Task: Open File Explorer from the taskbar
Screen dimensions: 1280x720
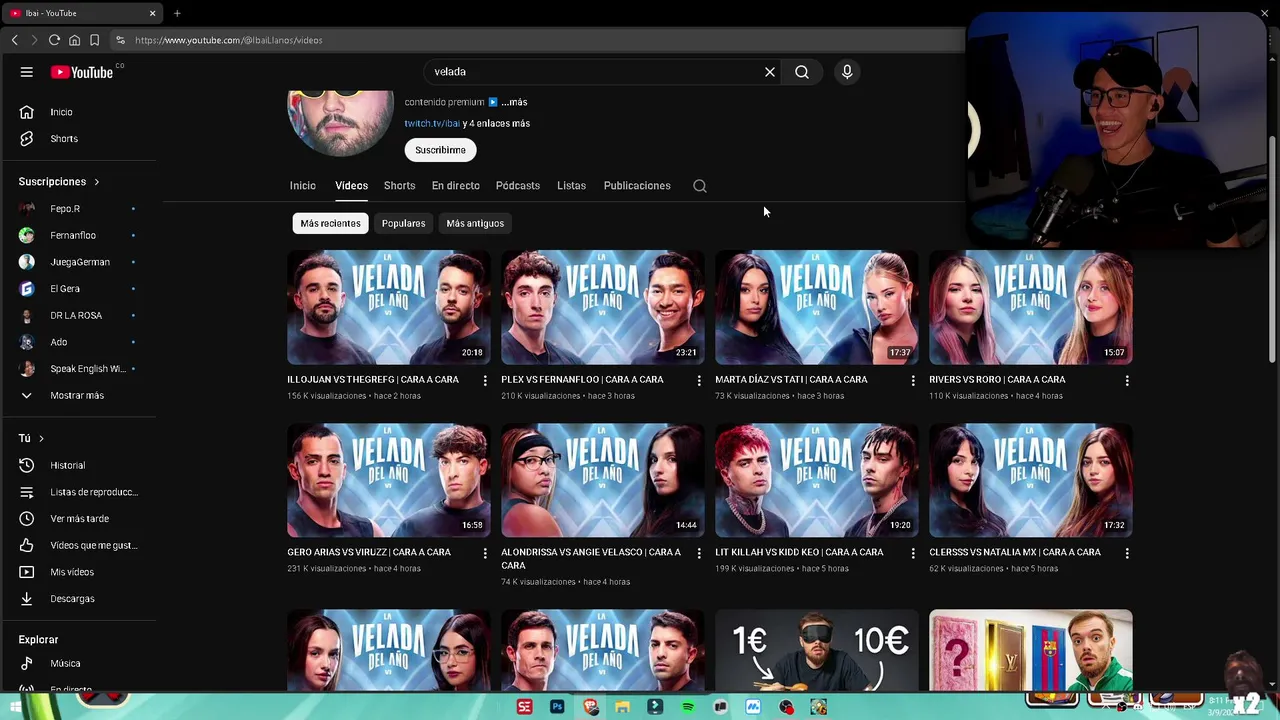Action: tap(622, 707)
